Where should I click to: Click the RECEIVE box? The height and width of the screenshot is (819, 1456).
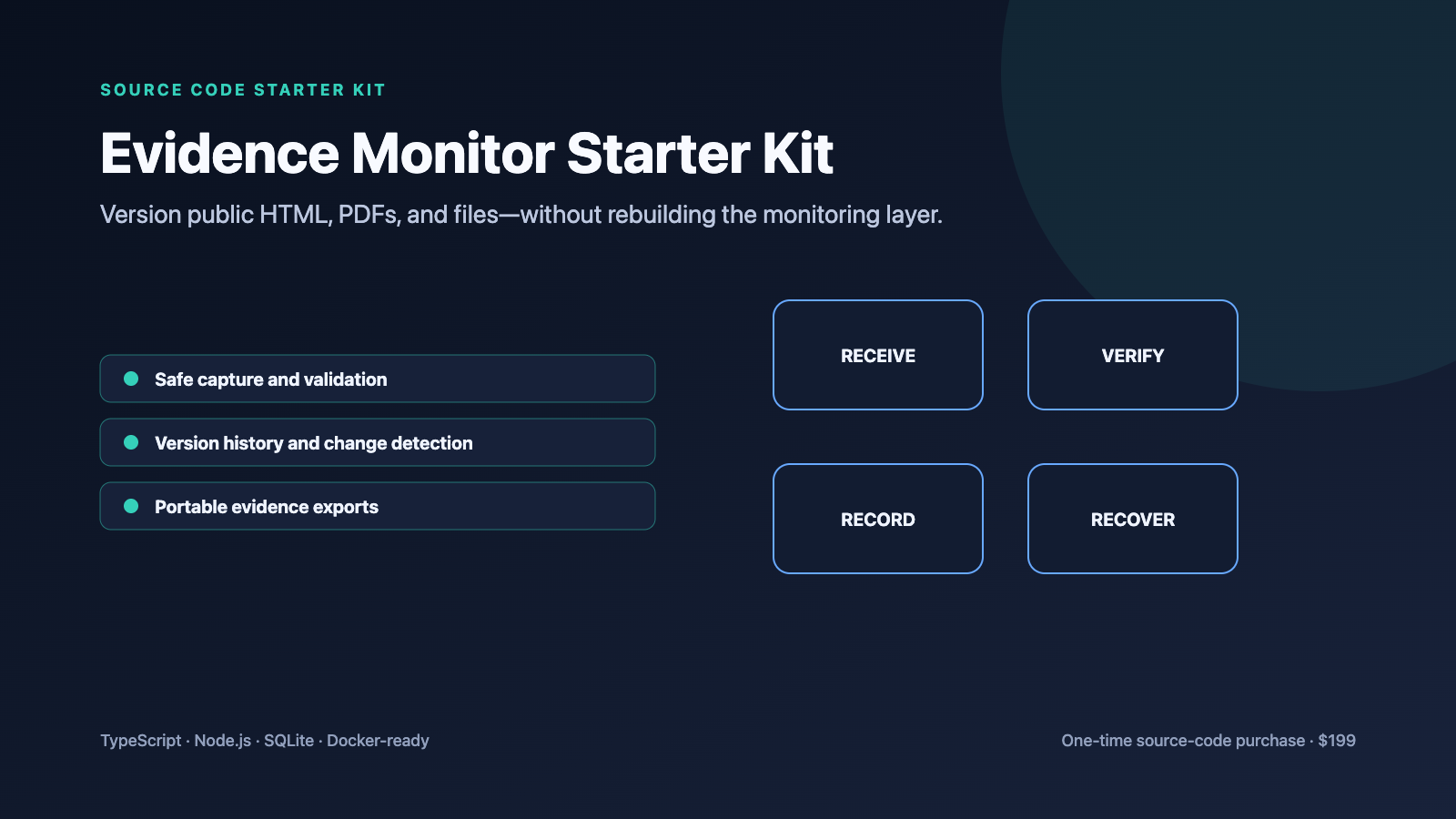click(878, 355)
